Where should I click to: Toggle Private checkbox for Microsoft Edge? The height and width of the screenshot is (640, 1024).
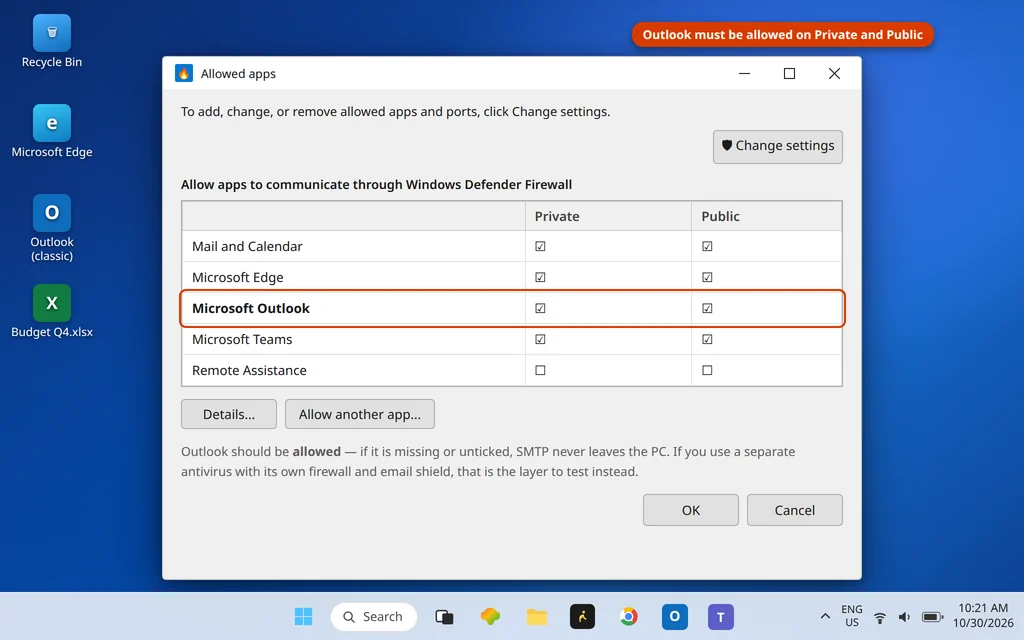[x=540, y=277]
